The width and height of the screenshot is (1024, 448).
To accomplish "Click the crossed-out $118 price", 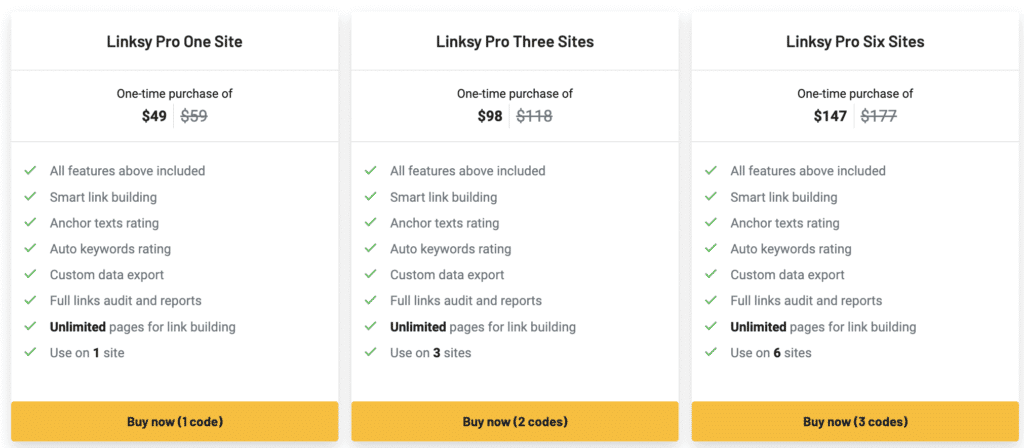I will click(534, 116).
